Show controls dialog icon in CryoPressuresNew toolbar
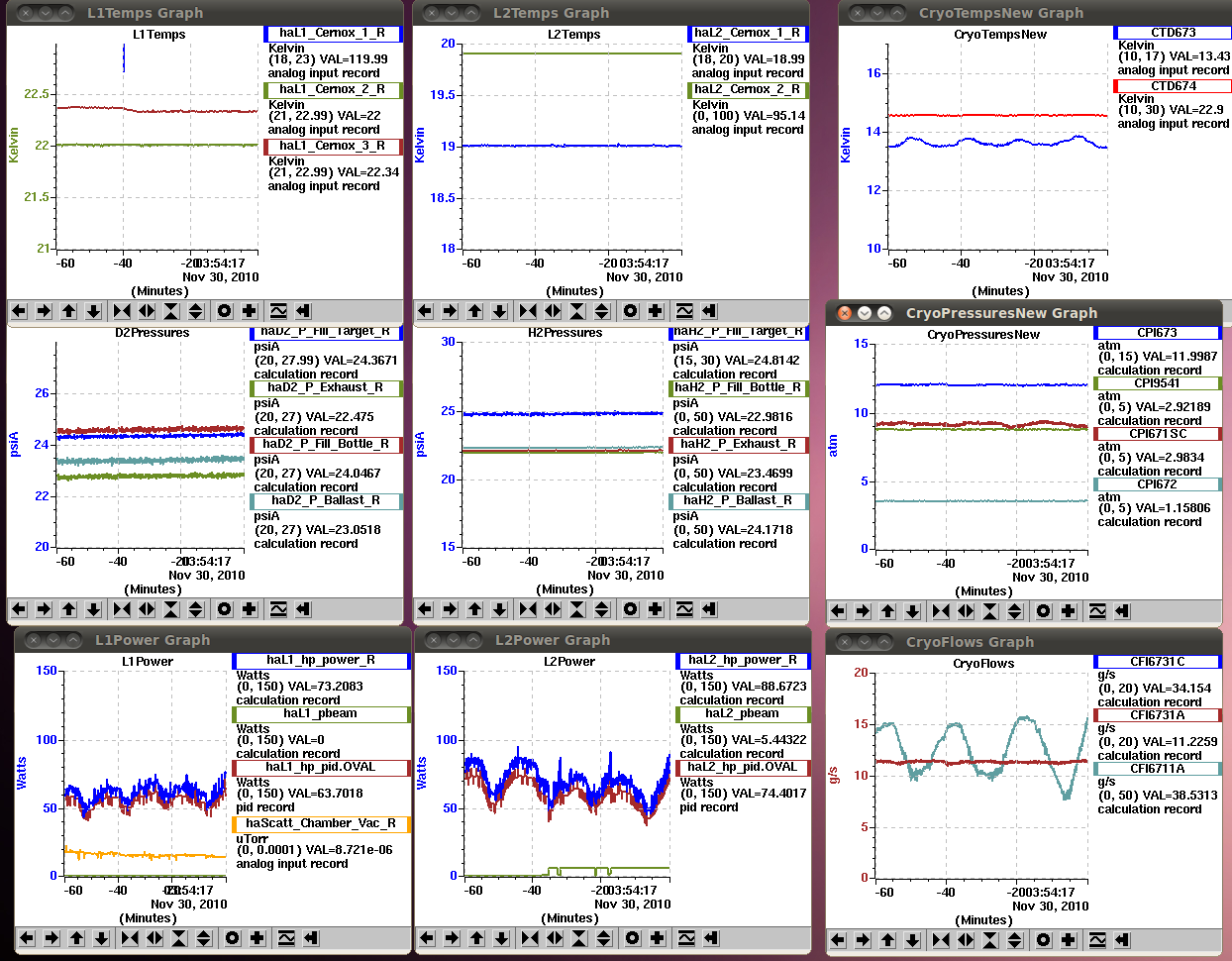Viewport: 1232px width, 961px height. point(1122,611)
